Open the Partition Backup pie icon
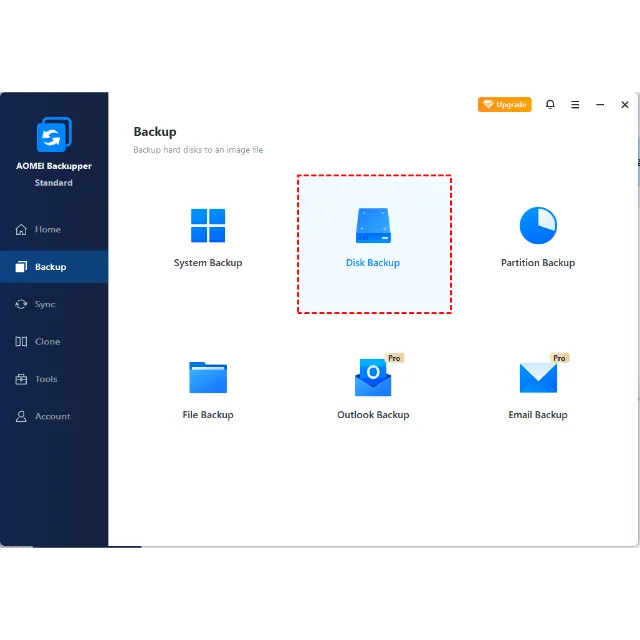 point(538,226)
